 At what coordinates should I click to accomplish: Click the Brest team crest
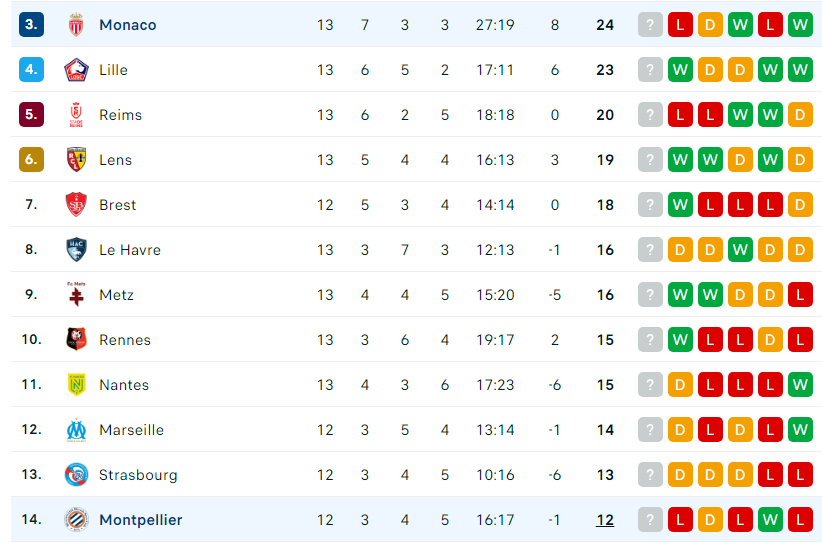point(76,205)
